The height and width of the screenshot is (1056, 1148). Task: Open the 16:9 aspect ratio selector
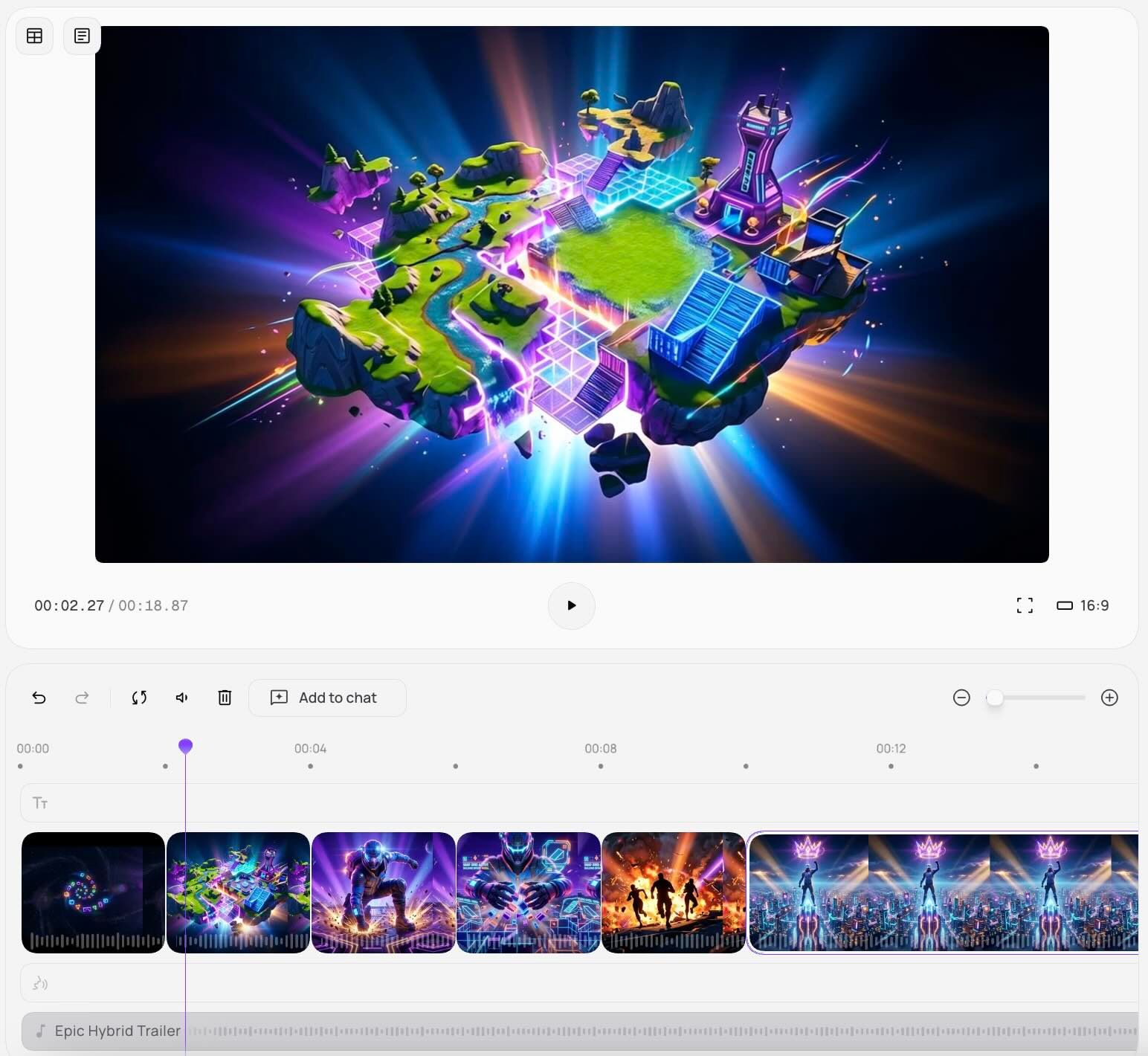pyautogui.click(x=1083, y=605)
